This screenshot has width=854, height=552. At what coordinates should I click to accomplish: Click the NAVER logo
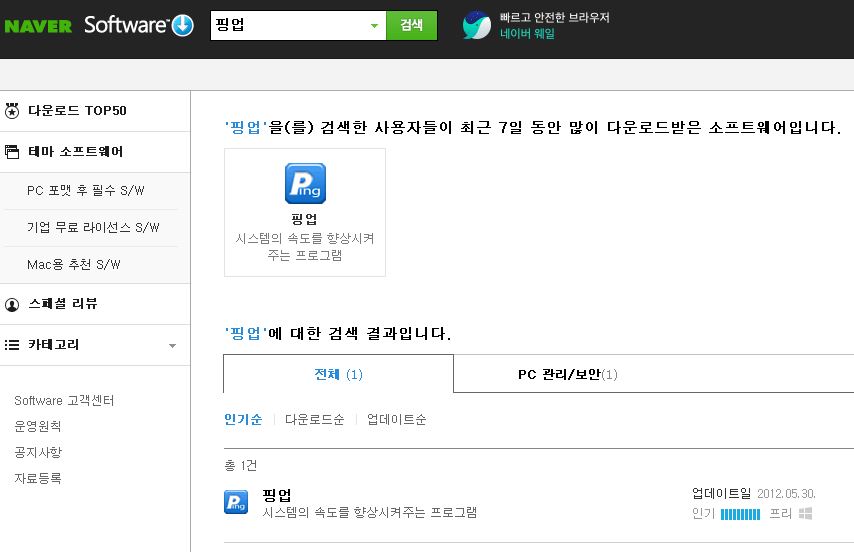coord(38,26)
